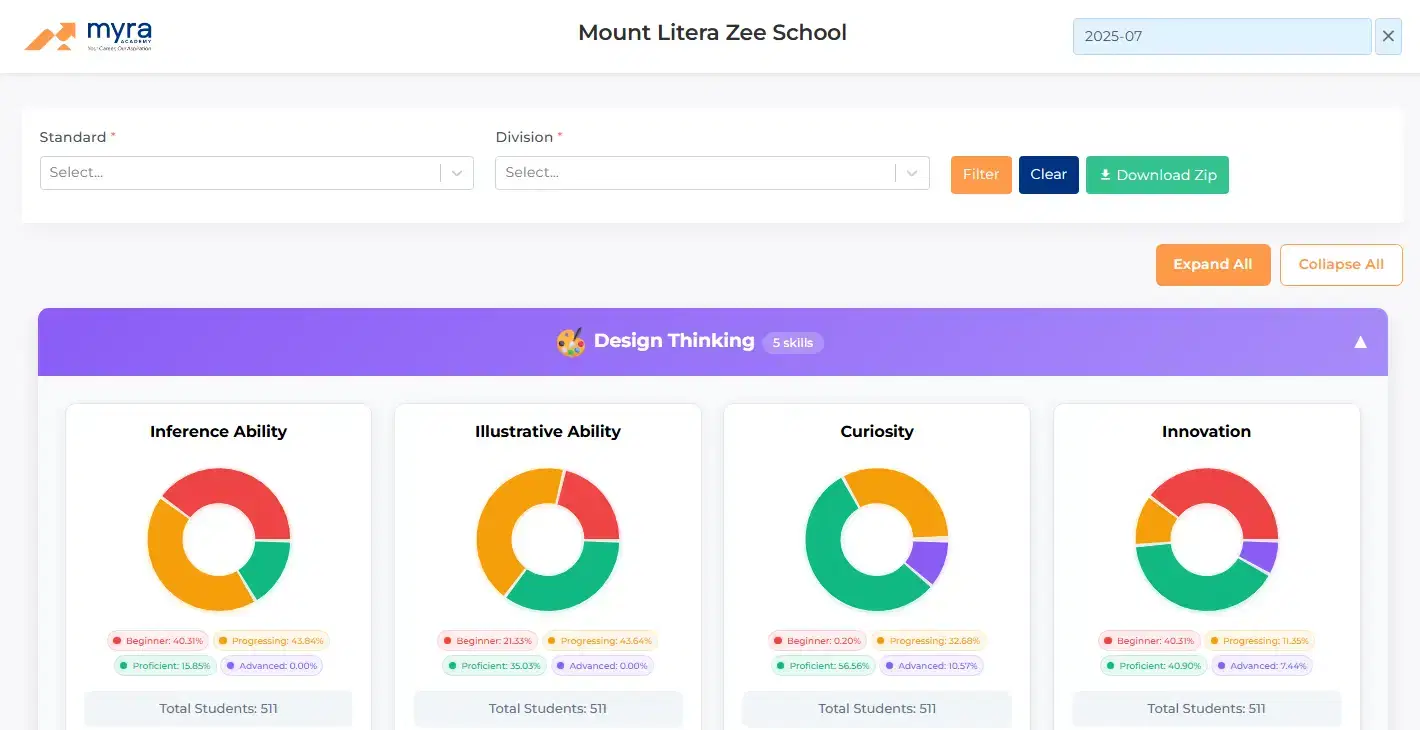Screen dimensions: 1420x730
Task: Open the Division dropdown
Action: pyautogui.click(x=712, y=173)
